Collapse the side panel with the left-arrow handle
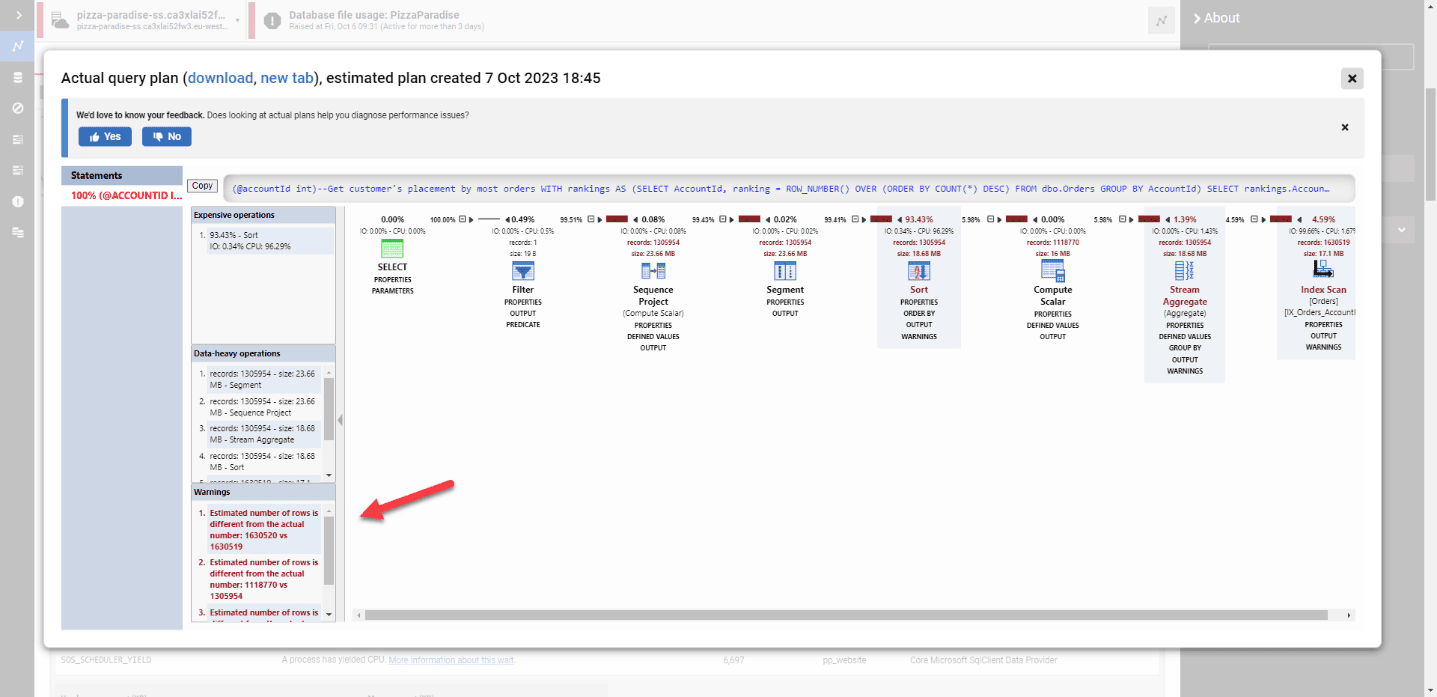This screenshot has height=697, width=1437. [x=340, y=420]
